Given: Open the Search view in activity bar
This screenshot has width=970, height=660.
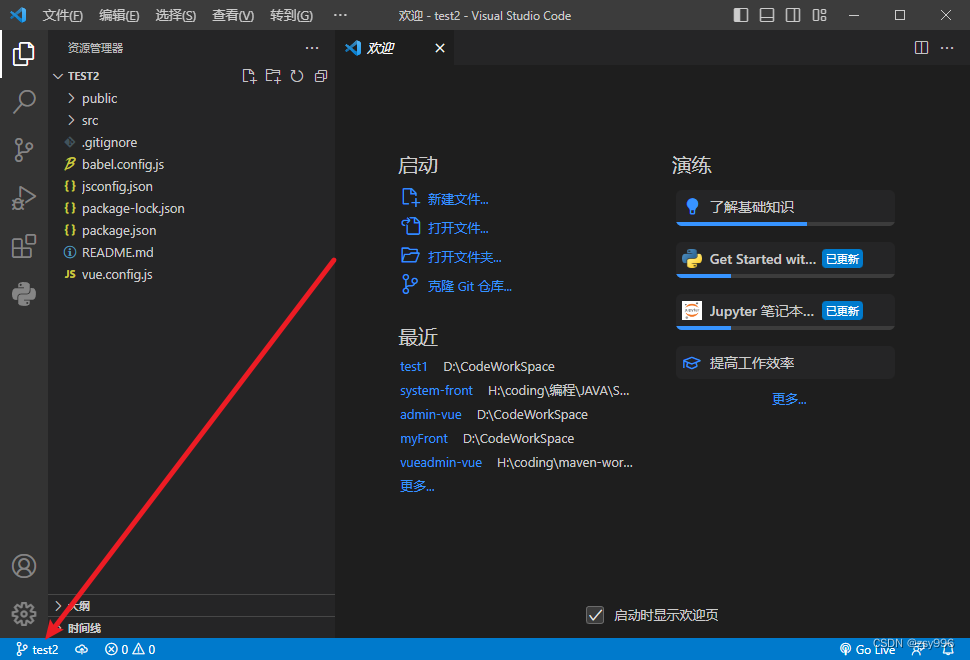Looking at the screenshot, I should click(x=24, y=101).
